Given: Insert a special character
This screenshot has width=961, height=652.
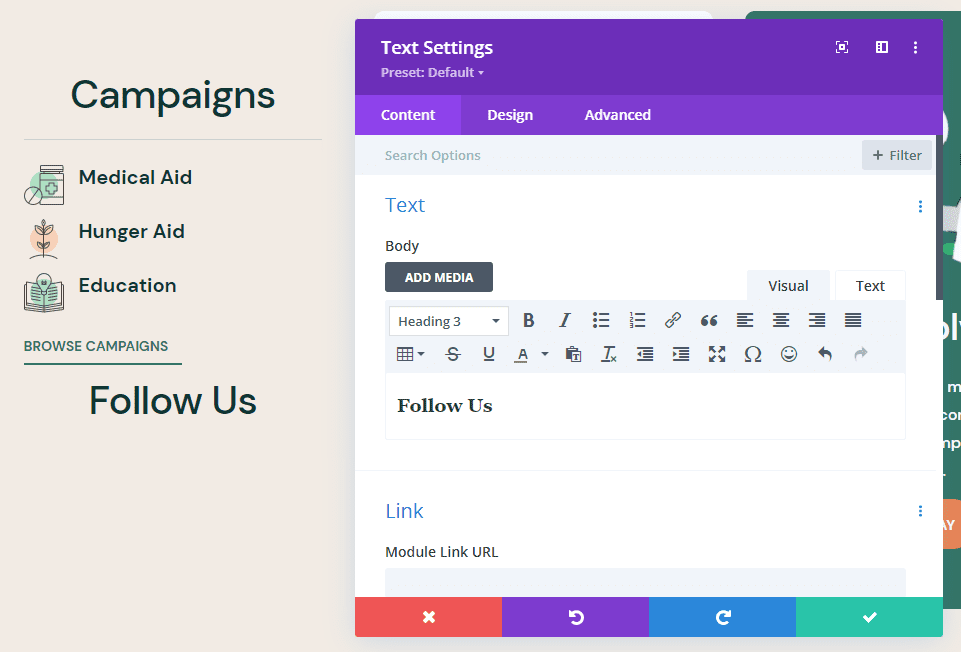Looking at the screenshot, I should (x=753, y=353).
